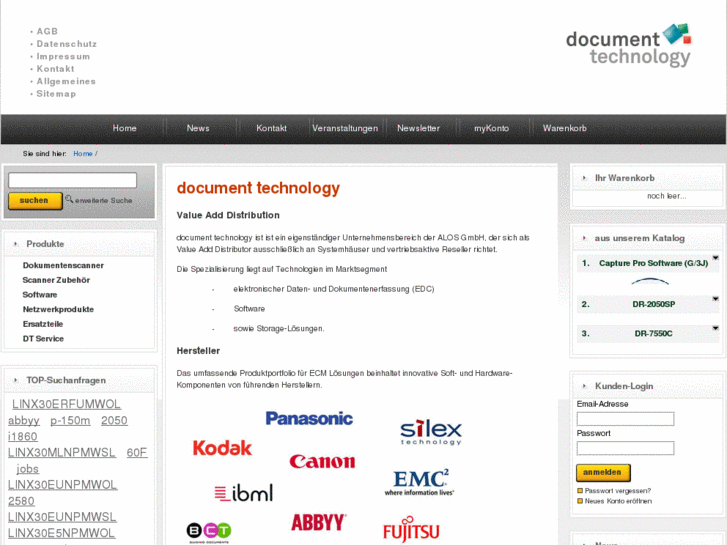Open the DR-7550C catalog item
Screen dimensions: 727x545
coord(654,333)
